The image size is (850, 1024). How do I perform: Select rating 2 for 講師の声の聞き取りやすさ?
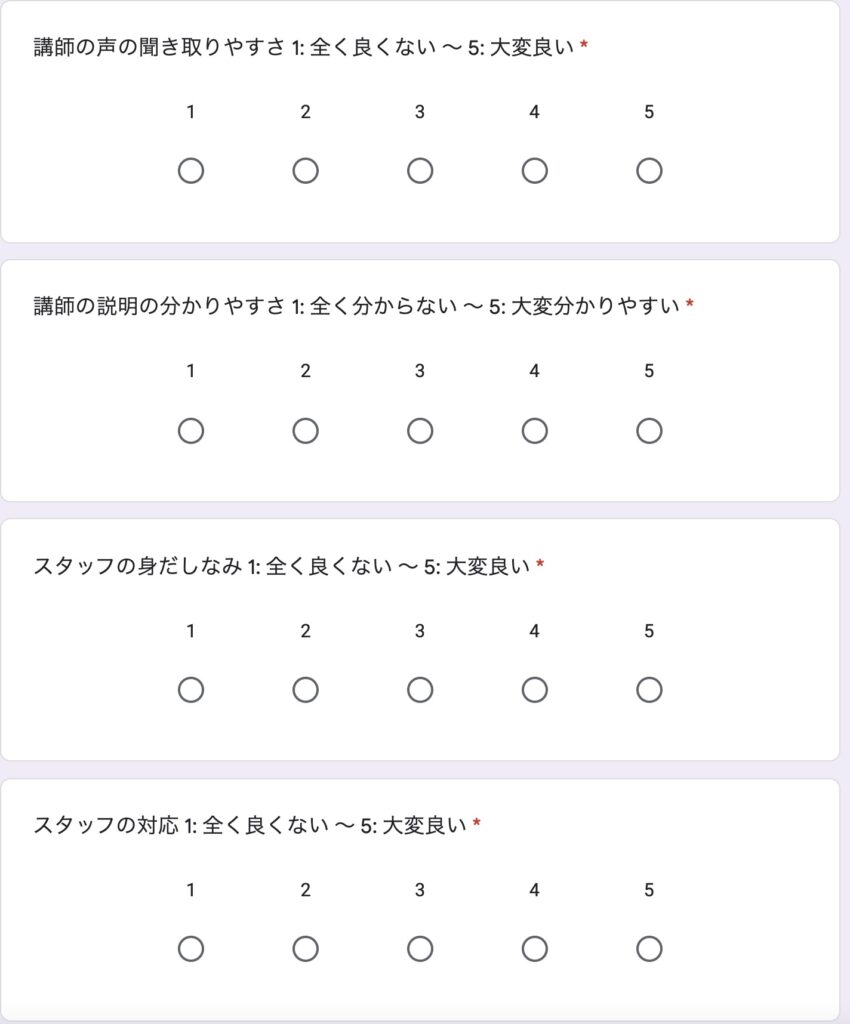tap(306, 171)
